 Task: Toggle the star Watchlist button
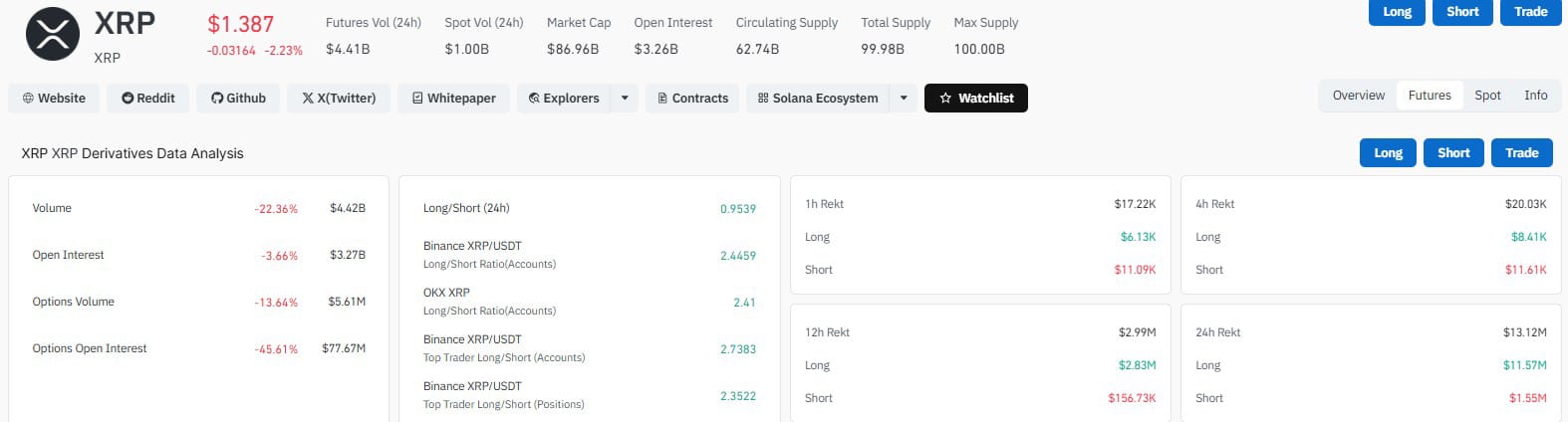976,98
